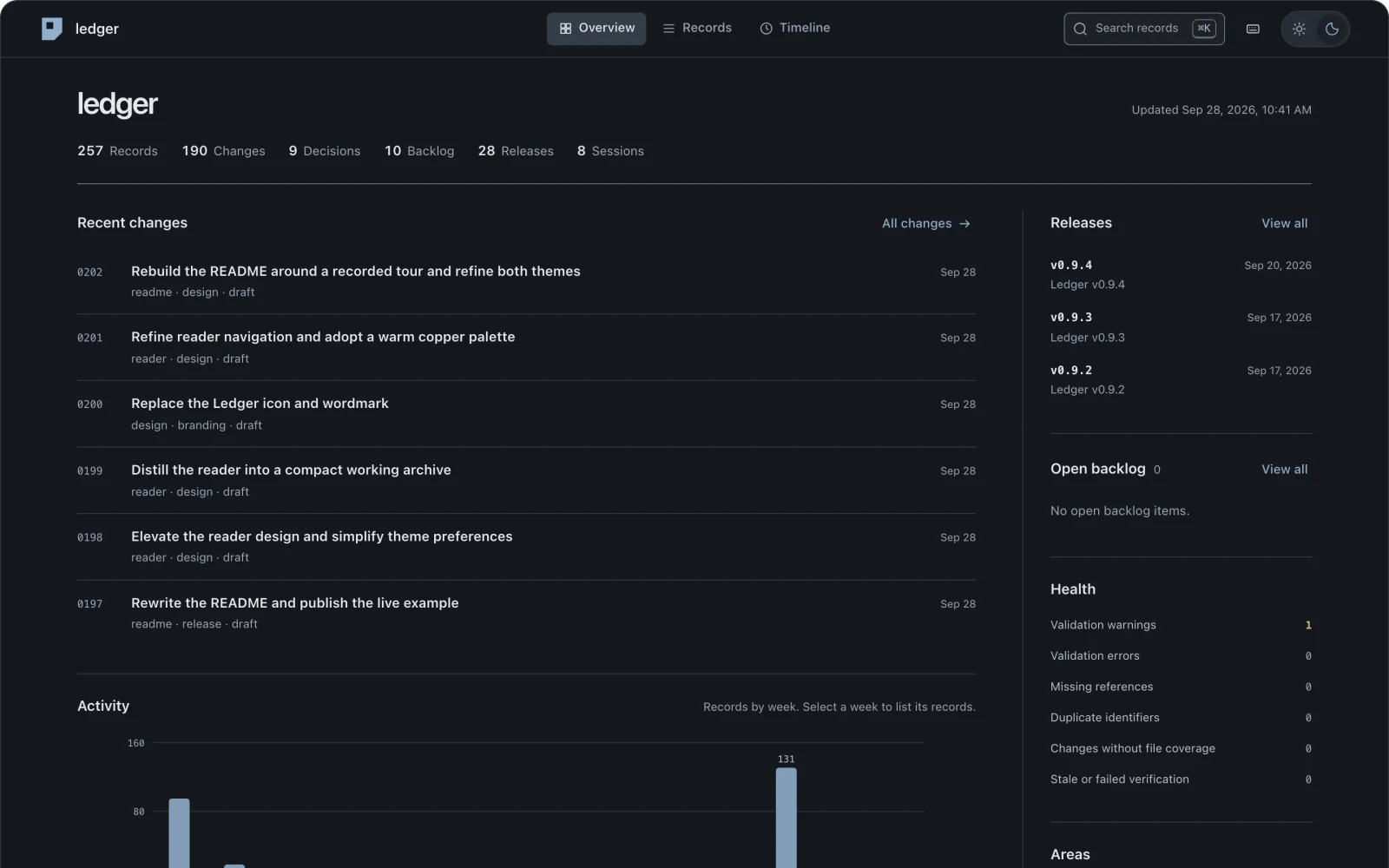Click the ledger logo icon
The width and height of the screenshot is (1389, 868).
(52, 29)
